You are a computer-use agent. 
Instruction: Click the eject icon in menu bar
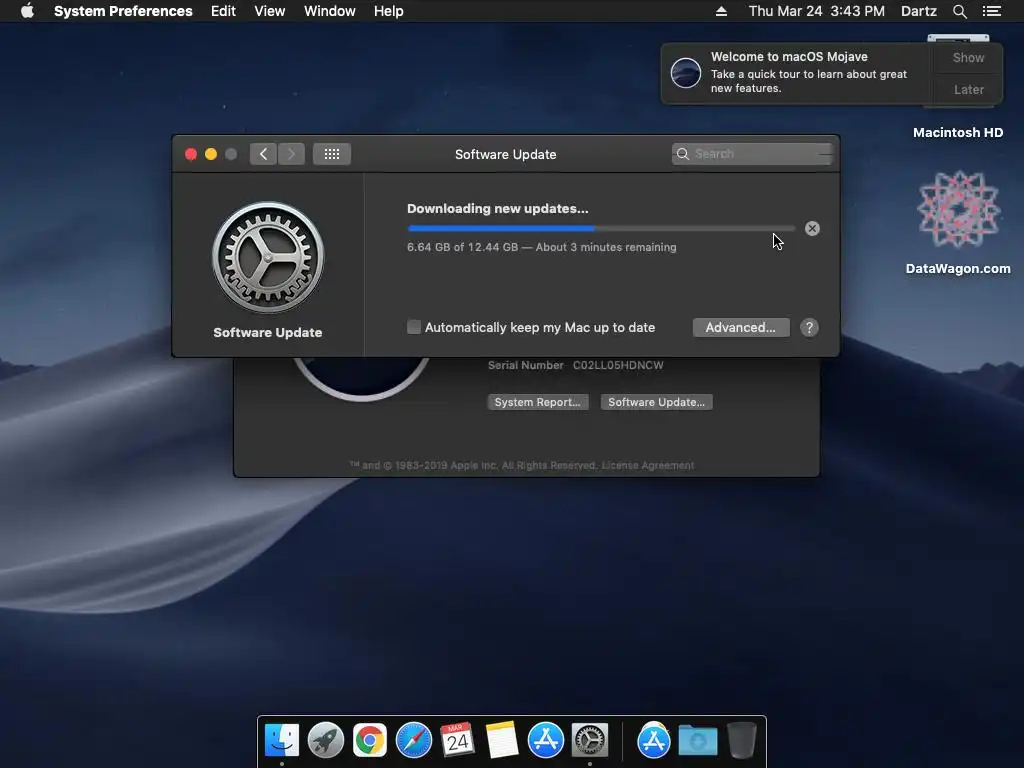(721, 11)
